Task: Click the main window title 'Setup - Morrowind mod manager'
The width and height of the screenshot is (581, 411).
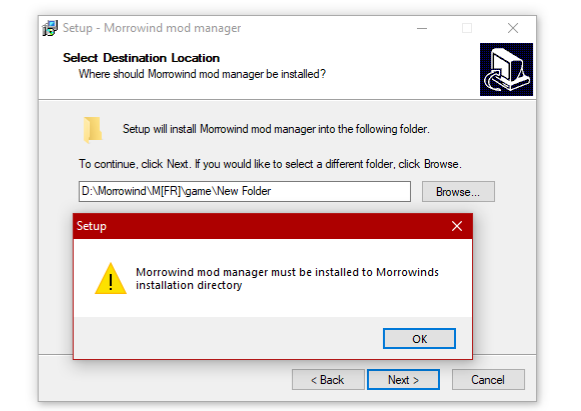Action: (x=152, y=28)
